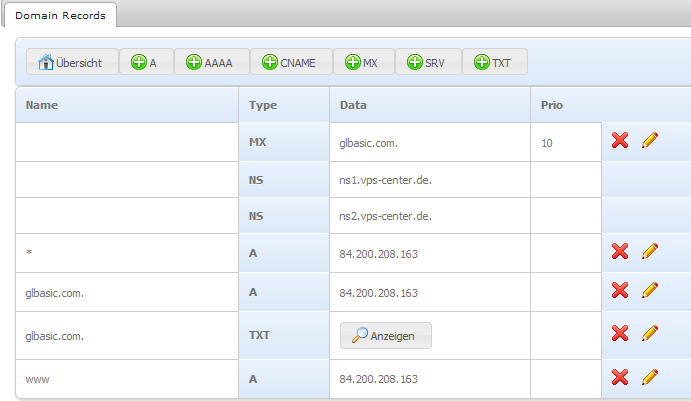Select IP 84.200.208.163 in www row
The height and width of the screenshot is (401, 691).
click(x=430, y=379)
